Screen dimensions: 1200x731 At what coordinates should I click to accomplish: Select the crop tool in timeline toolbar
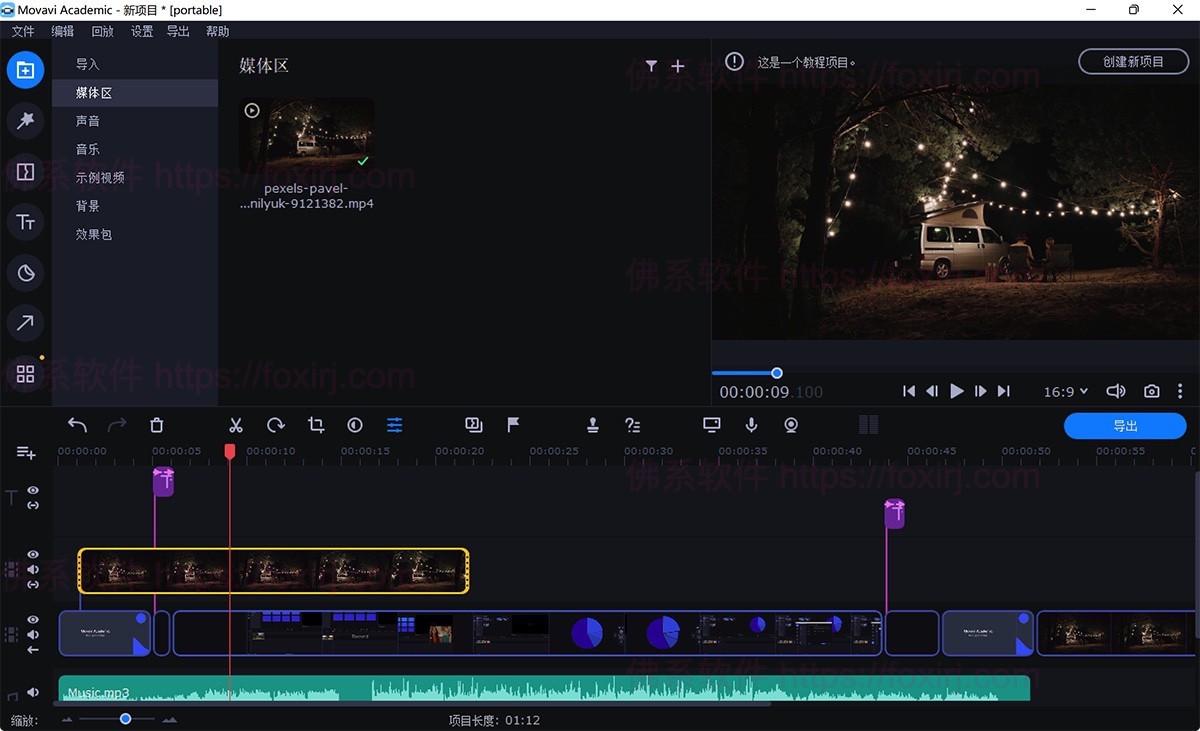(316, 425)
